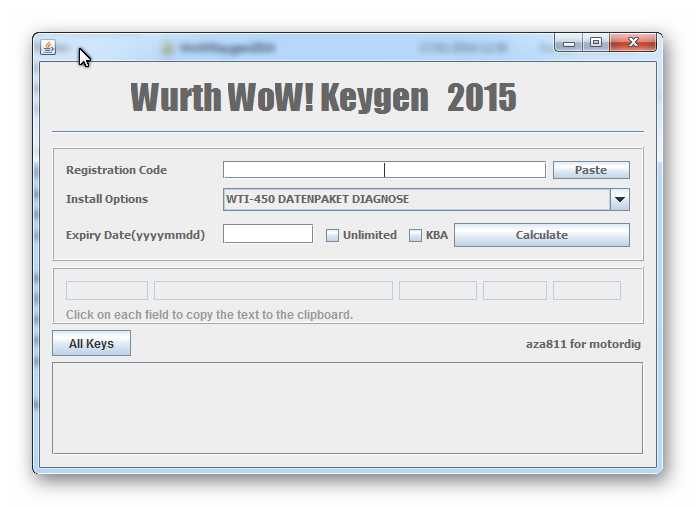Click the 'Click on each field to copy' hint text
Screen dimensions: 696x507
click(210, 315)
